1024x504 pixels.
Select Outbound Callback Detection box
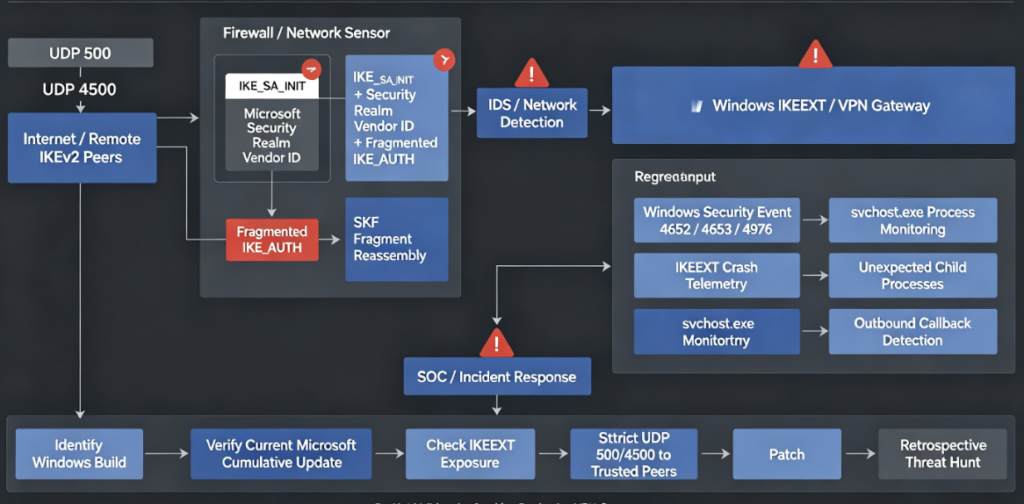point(913,332)
